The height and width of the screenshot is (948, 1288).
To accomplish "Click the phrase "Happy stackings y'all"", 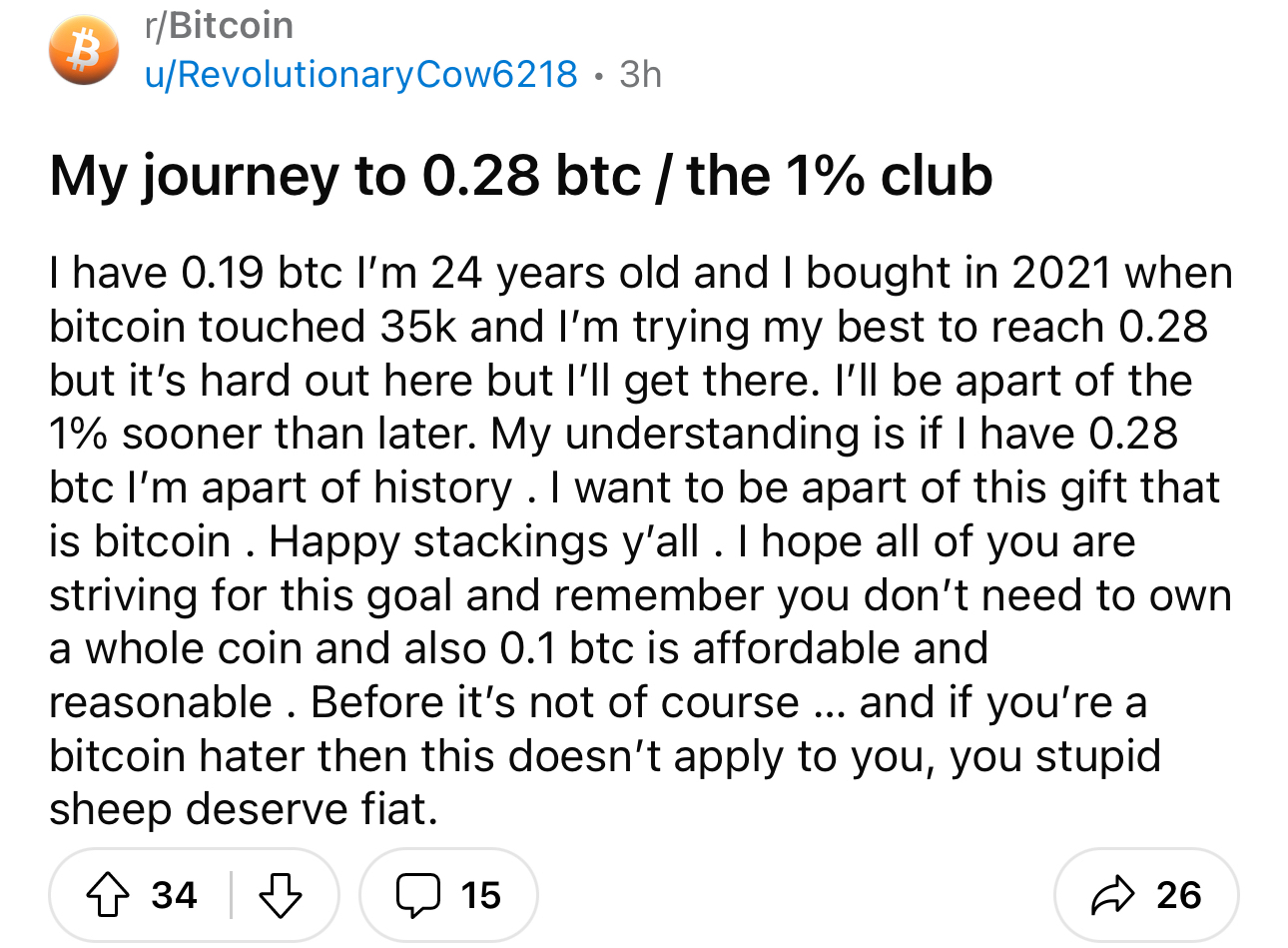I will point(483,541).
